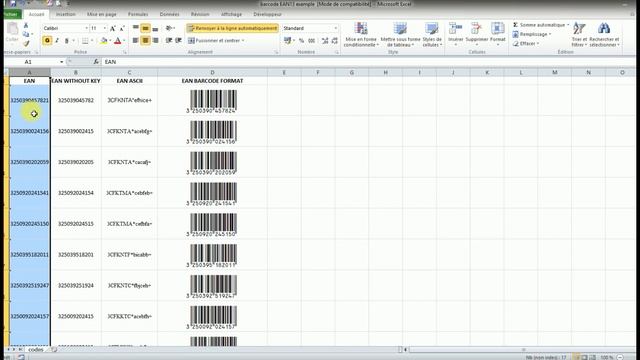
Task: Select the top vertical align icon
Action: click(x=136, y=28)
